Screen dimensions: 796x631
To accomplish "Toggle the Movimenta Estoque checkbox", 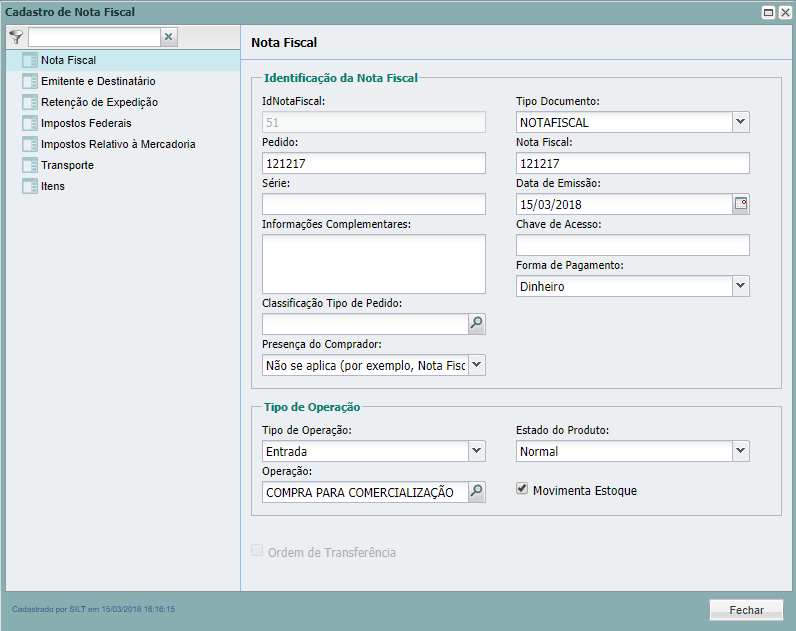I will point(522,490).
